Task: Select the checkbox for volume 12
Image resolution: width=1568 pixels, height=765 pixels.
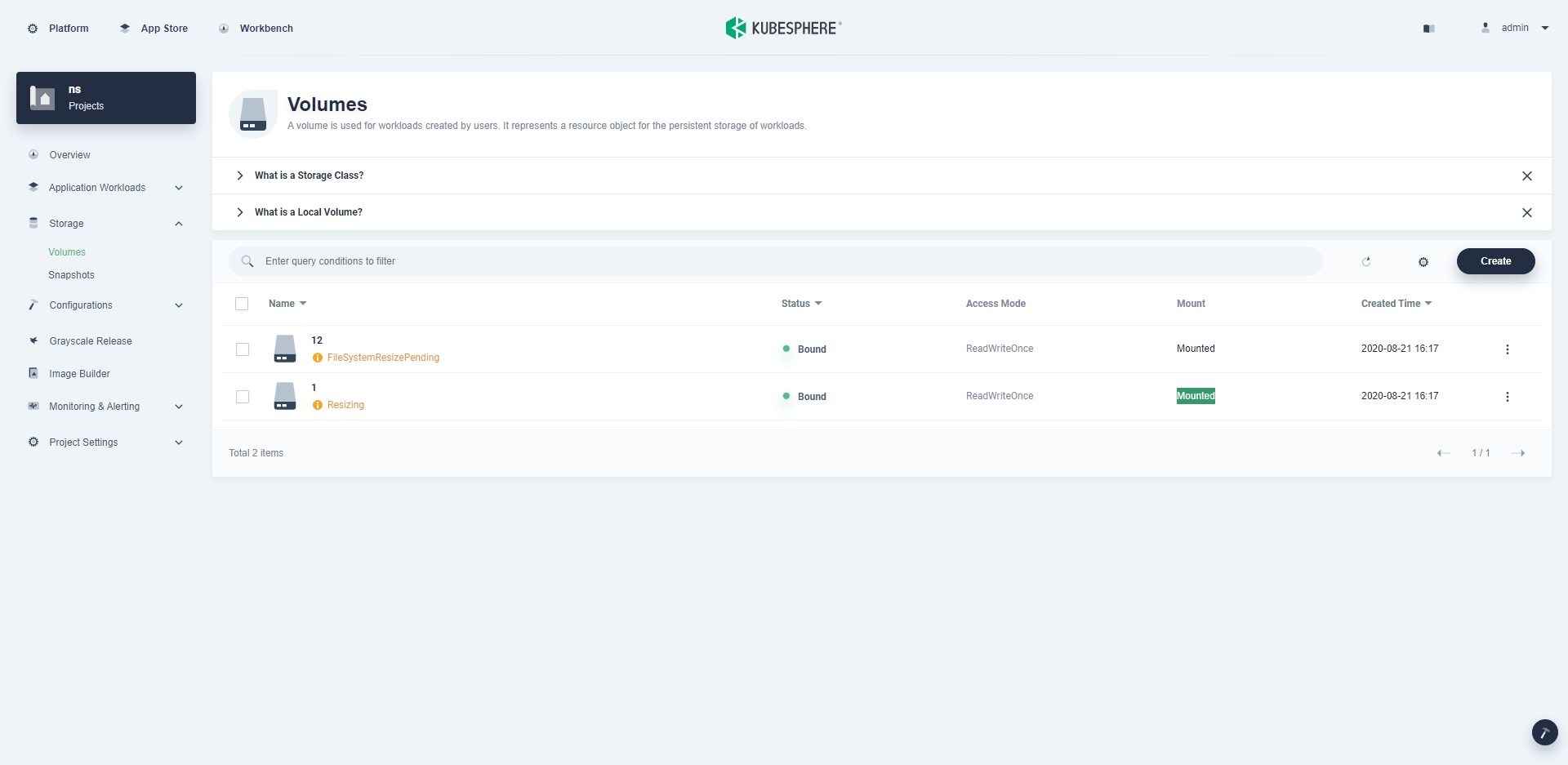Action: point(243,349)
